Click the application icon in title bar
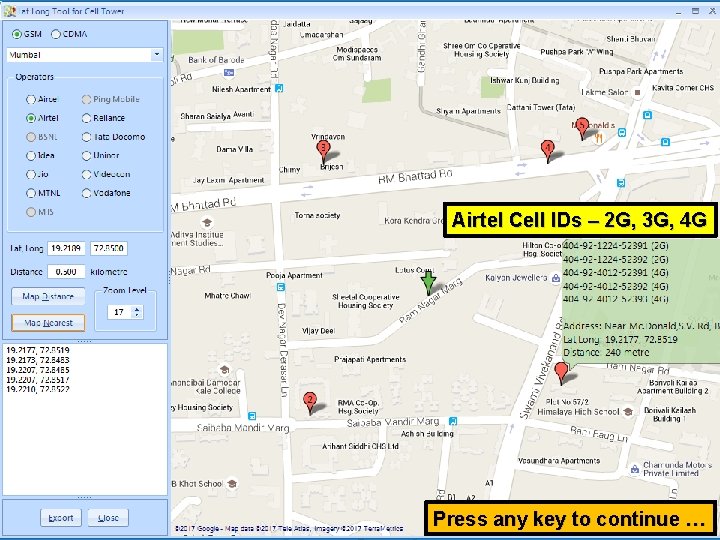Image resolution: width=720 pixels, height=540 pixels. [x=10, y=11]
